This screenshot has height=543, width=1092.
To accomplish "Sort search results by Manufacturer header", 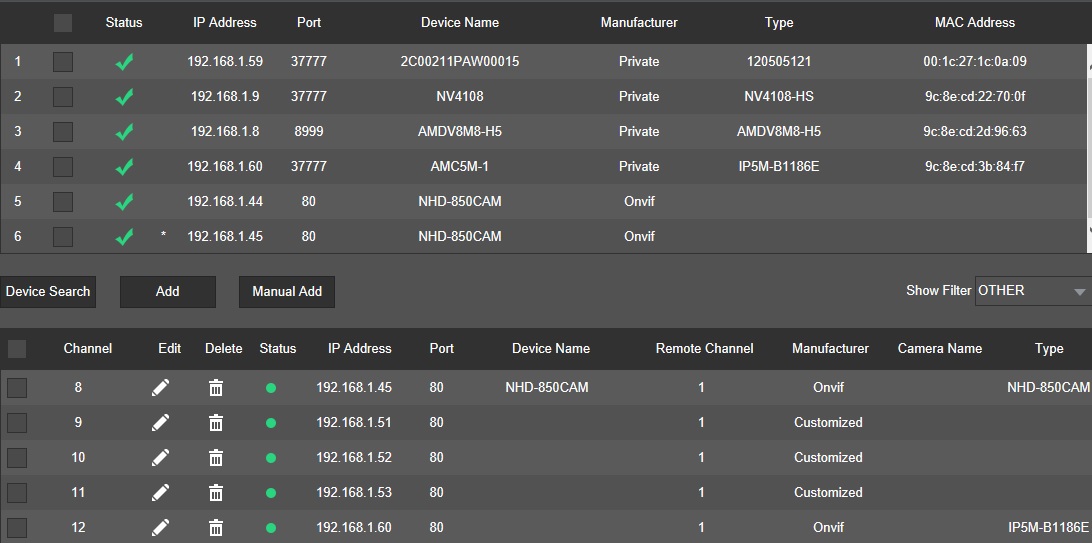I will 639,22.
